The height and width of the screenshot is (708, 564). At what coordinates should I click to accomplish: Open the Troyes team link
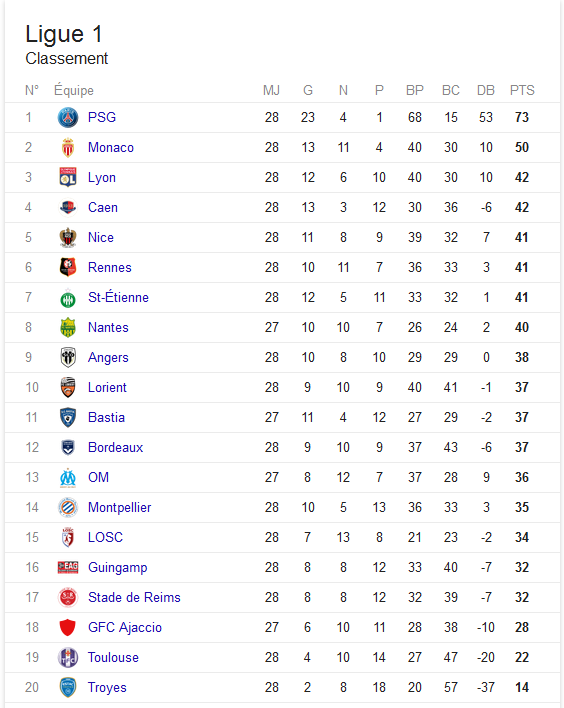[x=107, y=687]
